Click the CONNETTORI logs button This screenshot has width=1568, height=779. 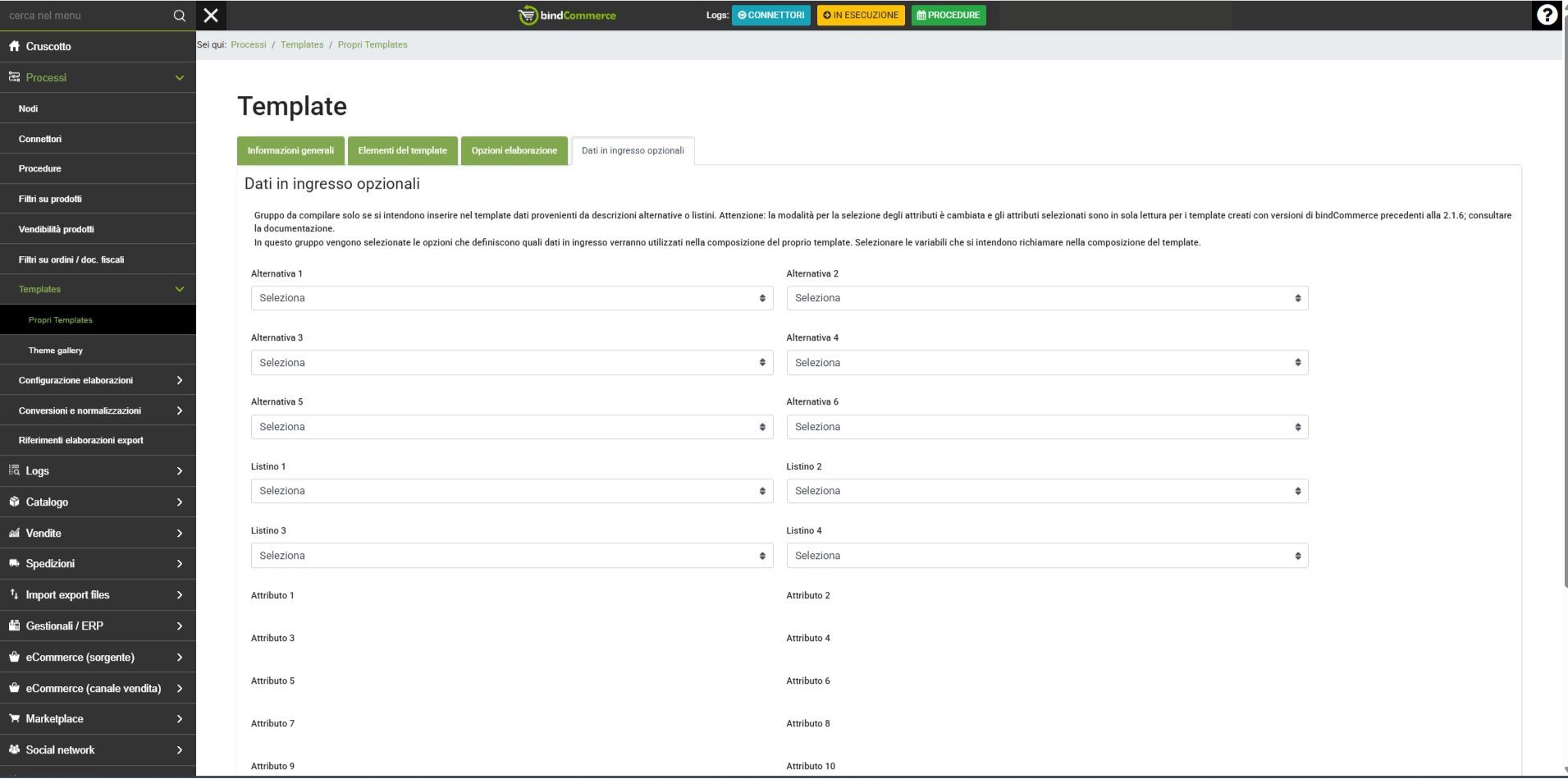[x=770, y=16]
